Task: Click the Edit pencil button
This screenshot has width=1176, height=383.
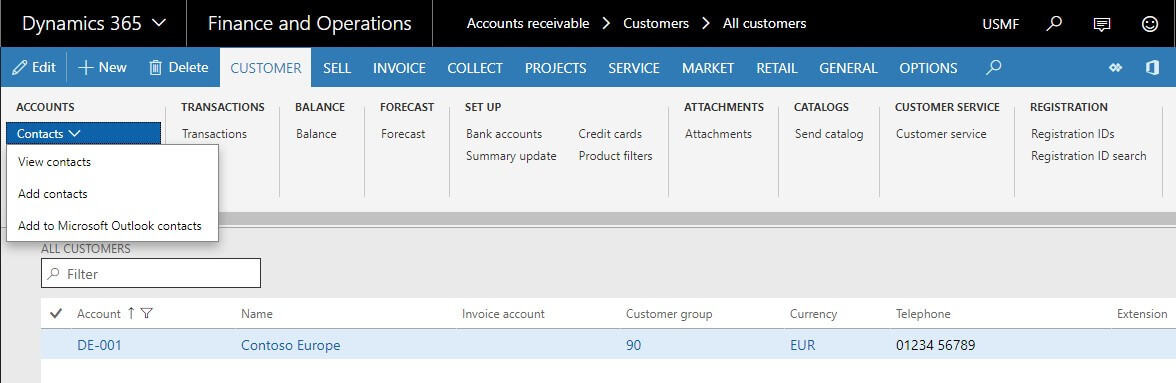Action: point(34,67)
